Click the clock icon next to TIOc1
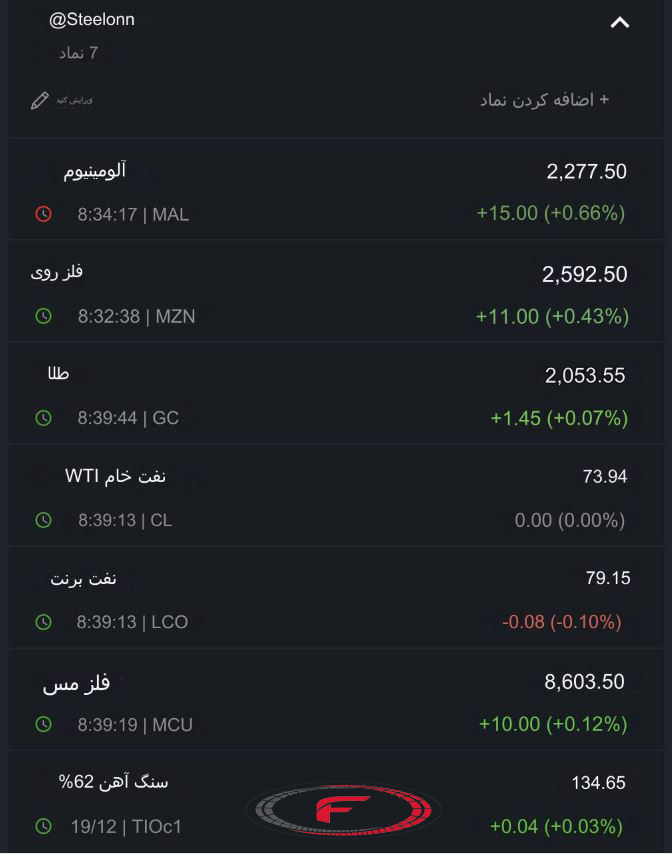The width and height of the screenshot is (672, 854). 44,826
